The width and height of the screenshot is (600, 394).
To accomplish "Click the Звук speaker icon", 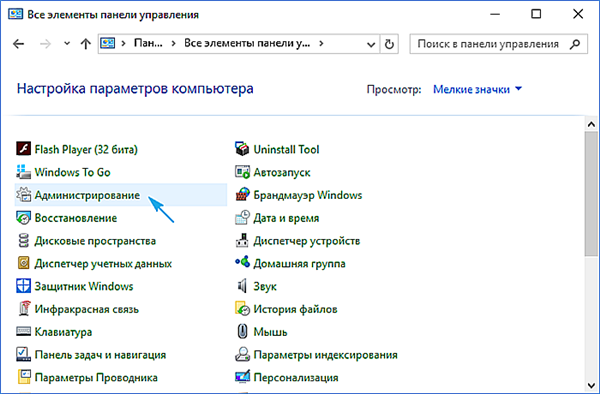I will point(242,286).
